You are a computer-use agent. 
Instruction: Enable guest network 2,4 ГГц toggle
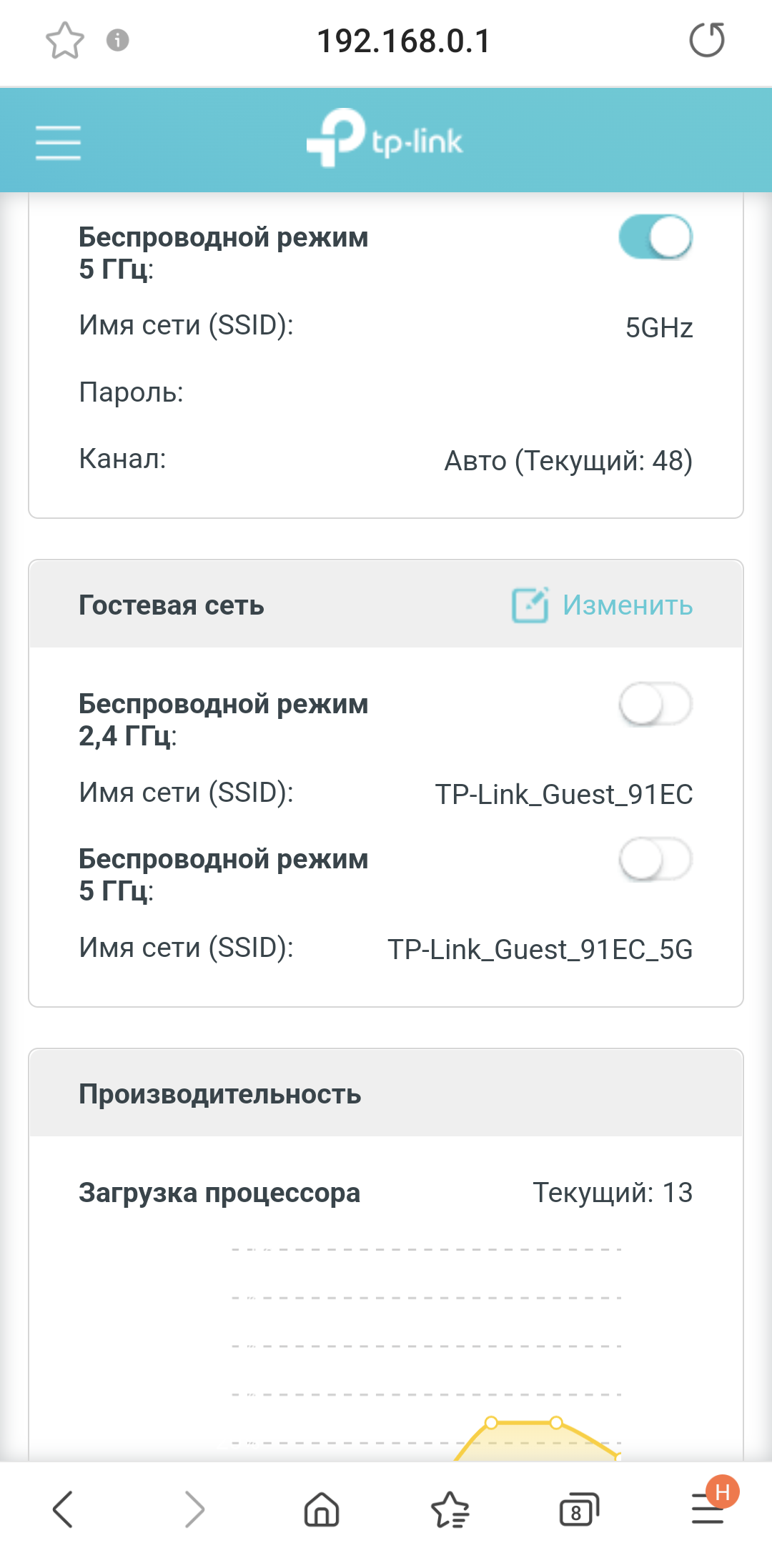pyautogui.click(x=655, y=704)
